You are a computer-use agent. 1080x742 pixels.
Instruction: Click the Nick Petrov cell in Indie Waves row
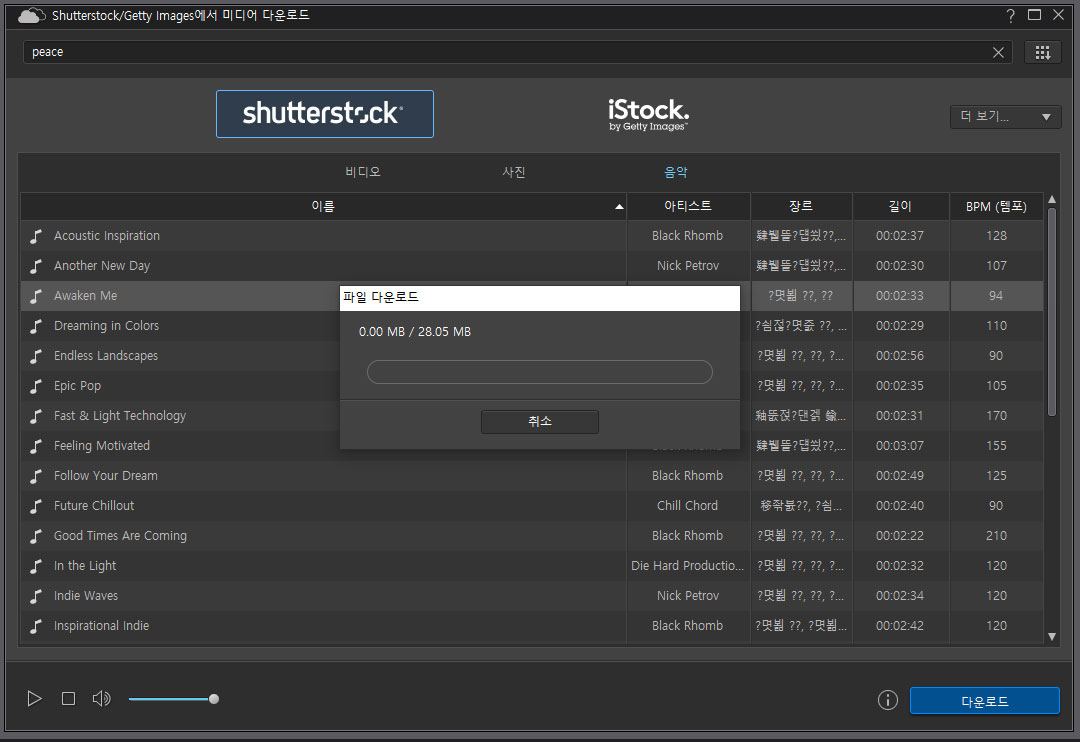pos(687,595)
